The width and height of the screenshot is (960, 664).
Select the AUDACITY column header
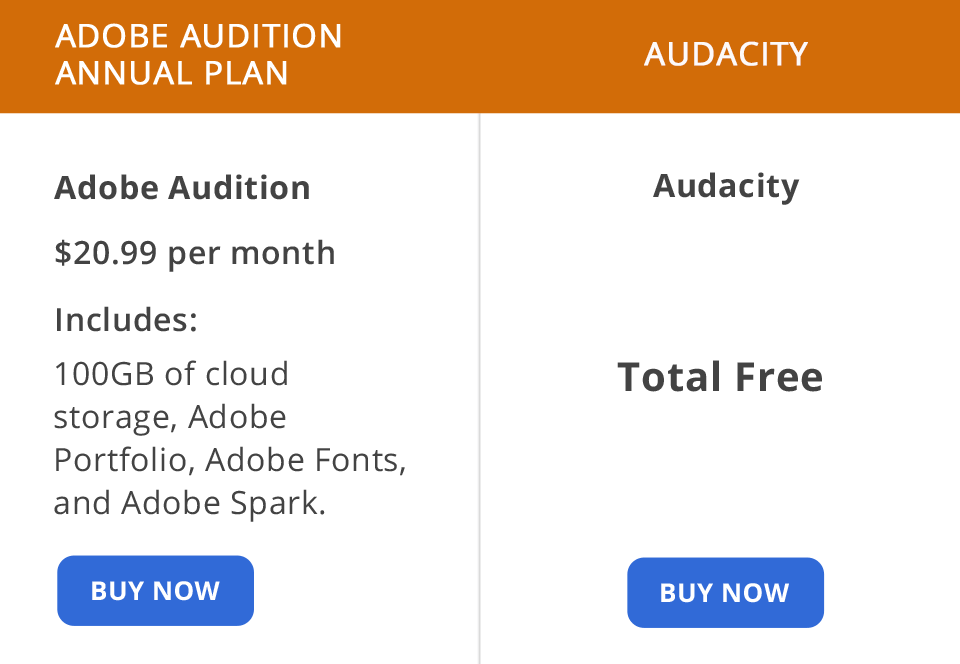tap(726, 55)
